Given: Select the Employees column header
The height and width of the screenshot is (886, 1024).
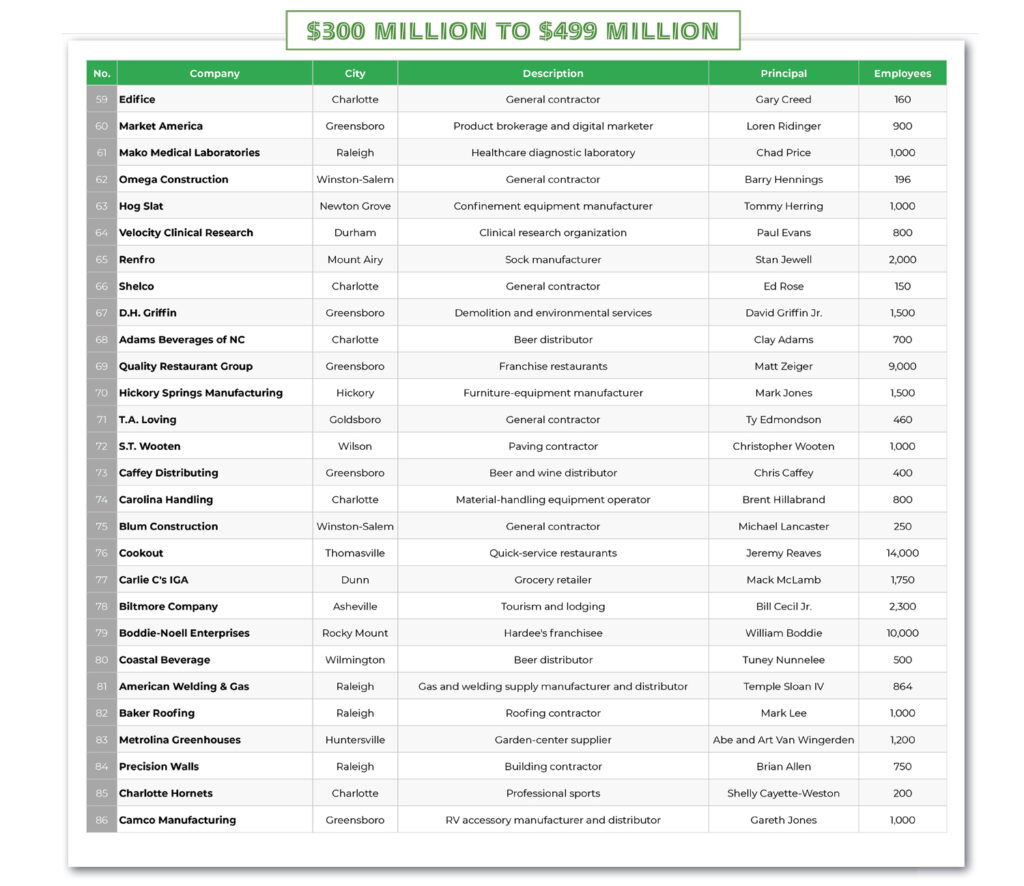Looking at the screenshot, I should [902, 73].
